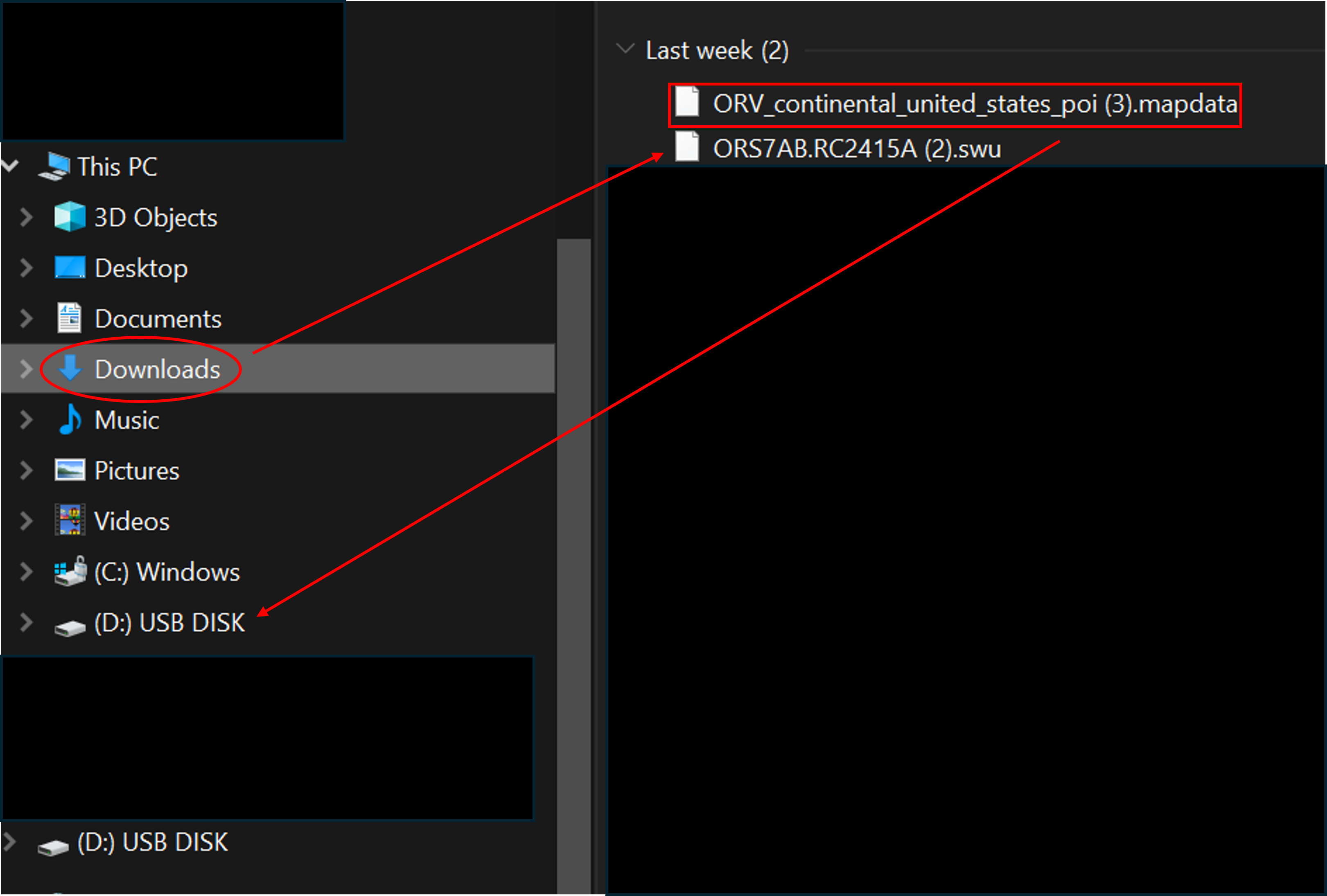Click the (C:) Windows drive icon
Viewport: 1327px width, 896px height.
pyautogui.click(x=70, y=571)
